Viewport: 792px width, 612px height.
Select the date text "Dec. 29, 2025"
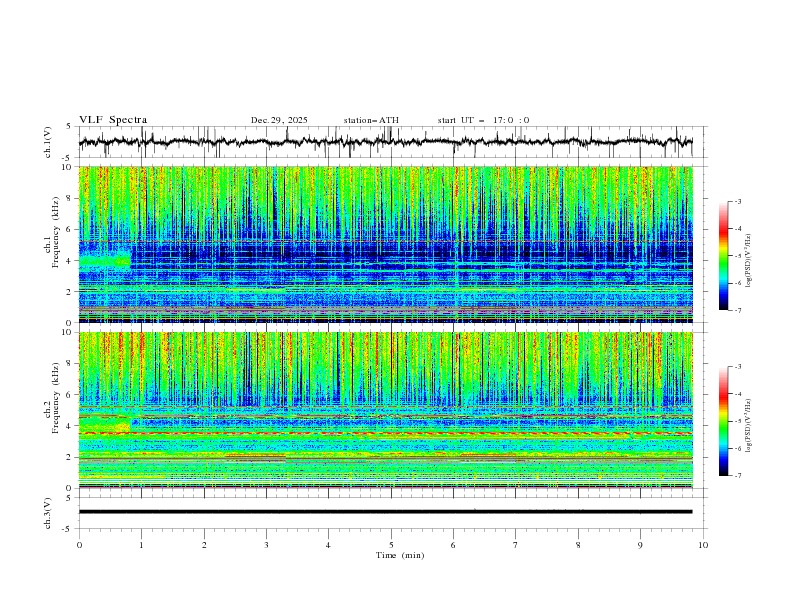pos(279,120)
